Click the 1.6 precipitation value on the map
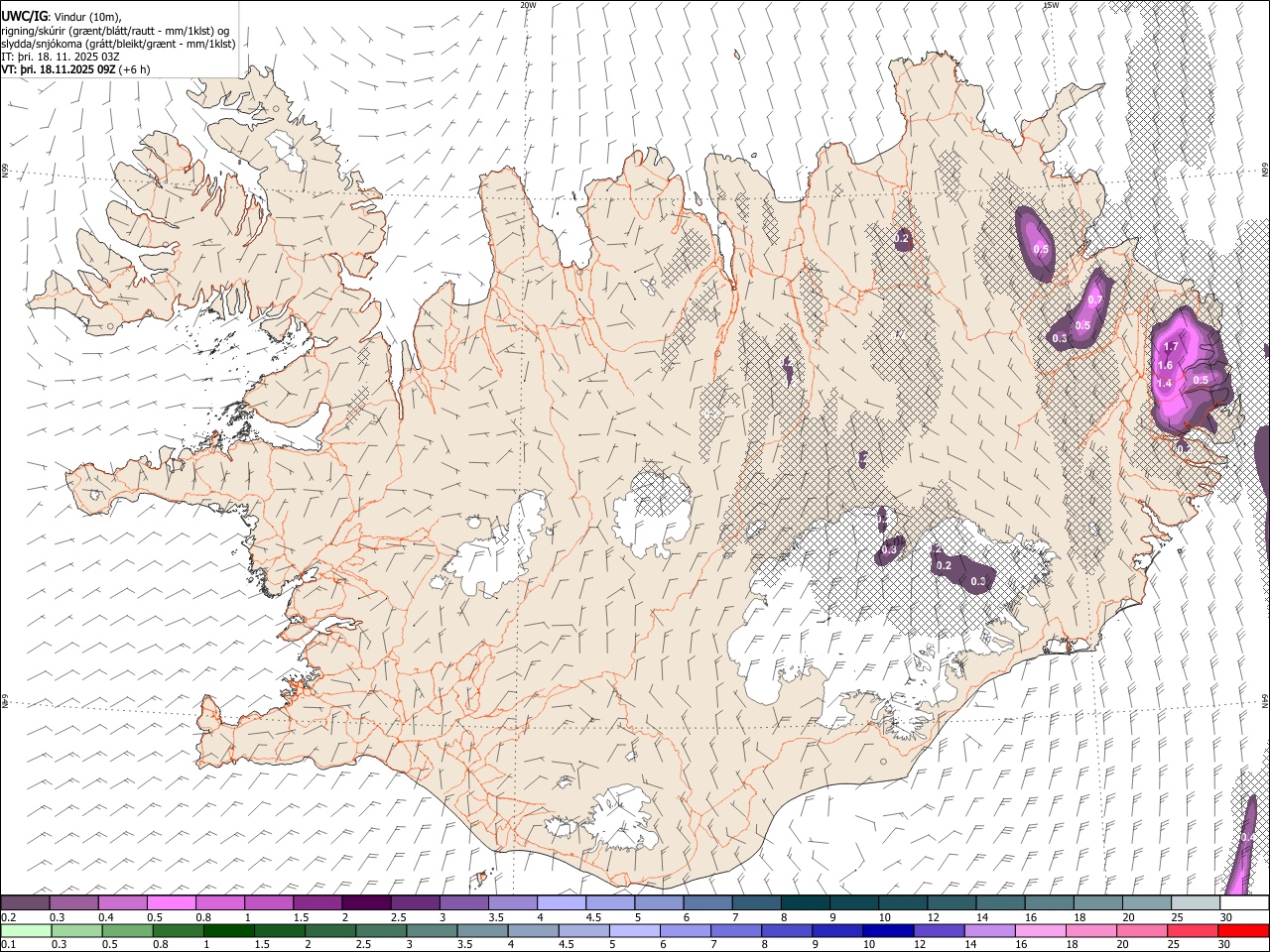Image resolution: width=1270 pixels, height=952 pixels. click(1166, 366)
